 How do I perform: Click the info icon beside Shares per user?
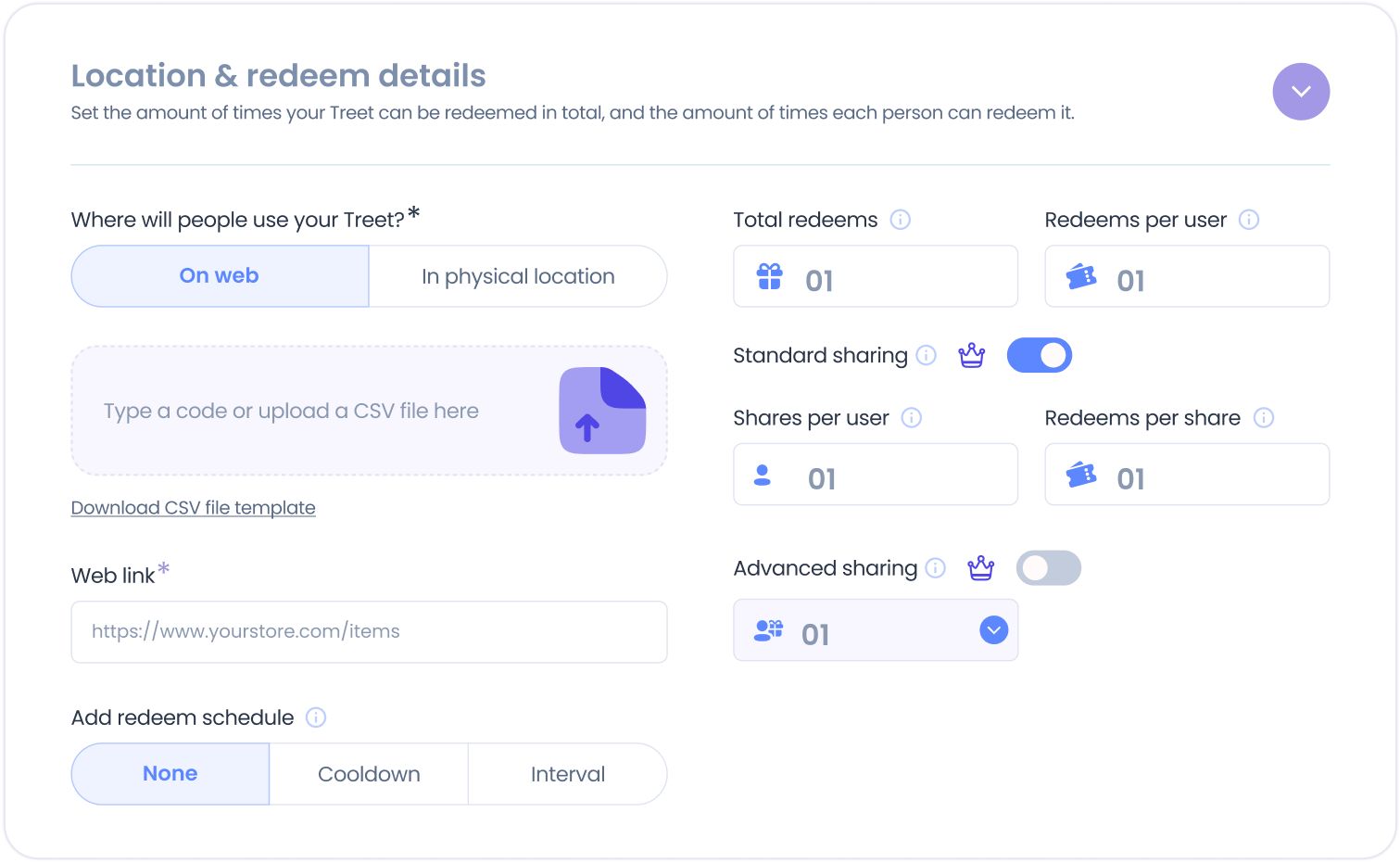click(912, 418)
